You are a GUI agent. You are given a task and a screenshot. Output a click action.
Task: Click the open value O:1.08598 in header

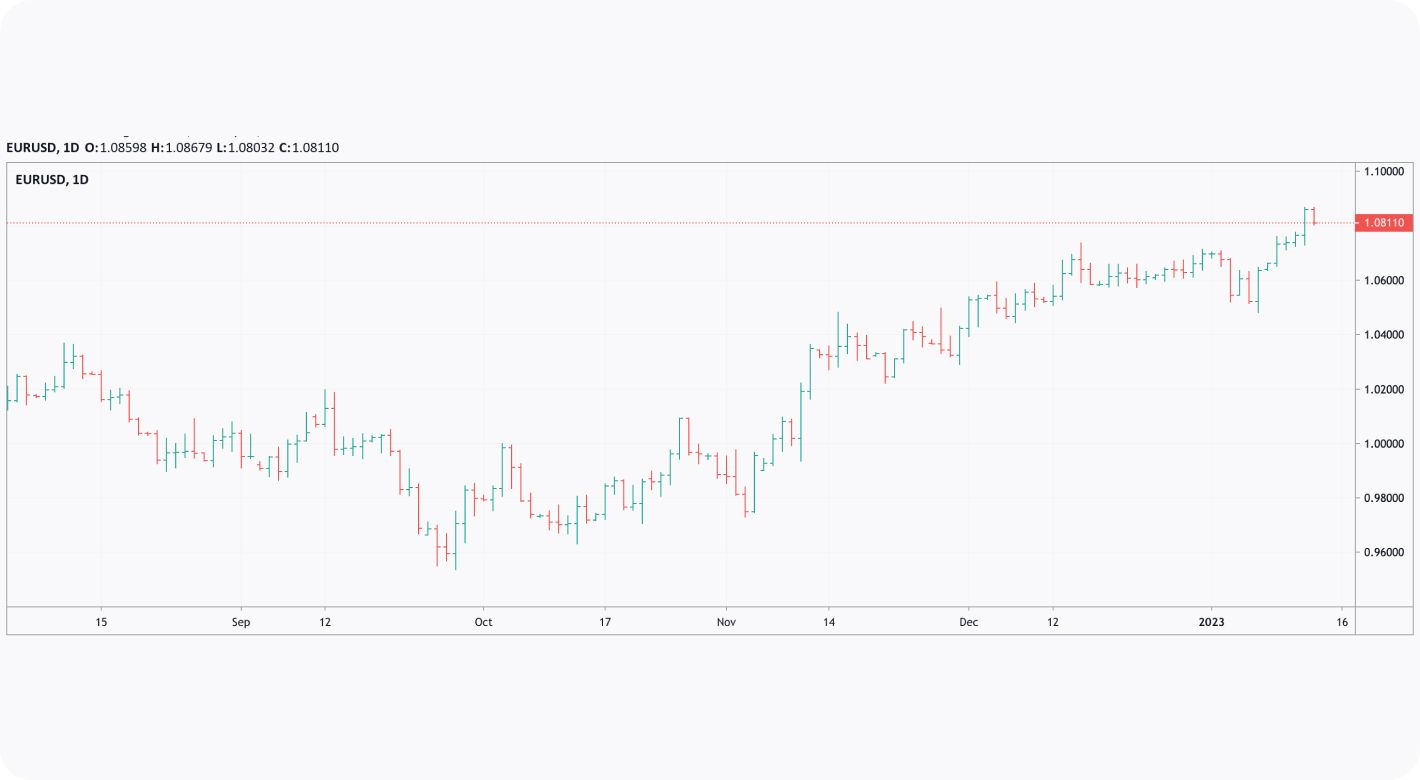(x=115, y=147)
